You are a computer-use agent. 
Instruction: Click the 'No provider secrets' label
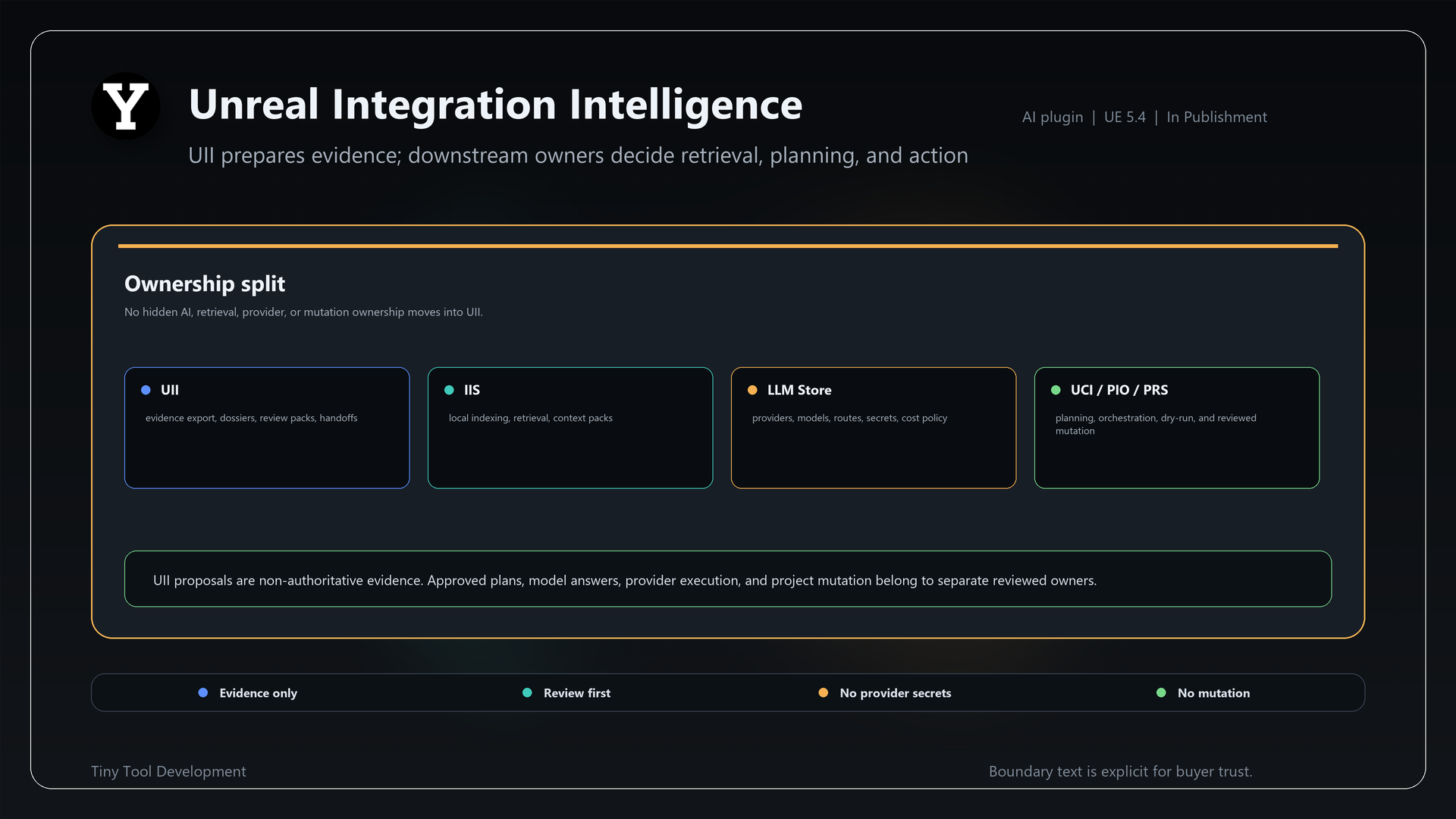[x=896, y=693]
